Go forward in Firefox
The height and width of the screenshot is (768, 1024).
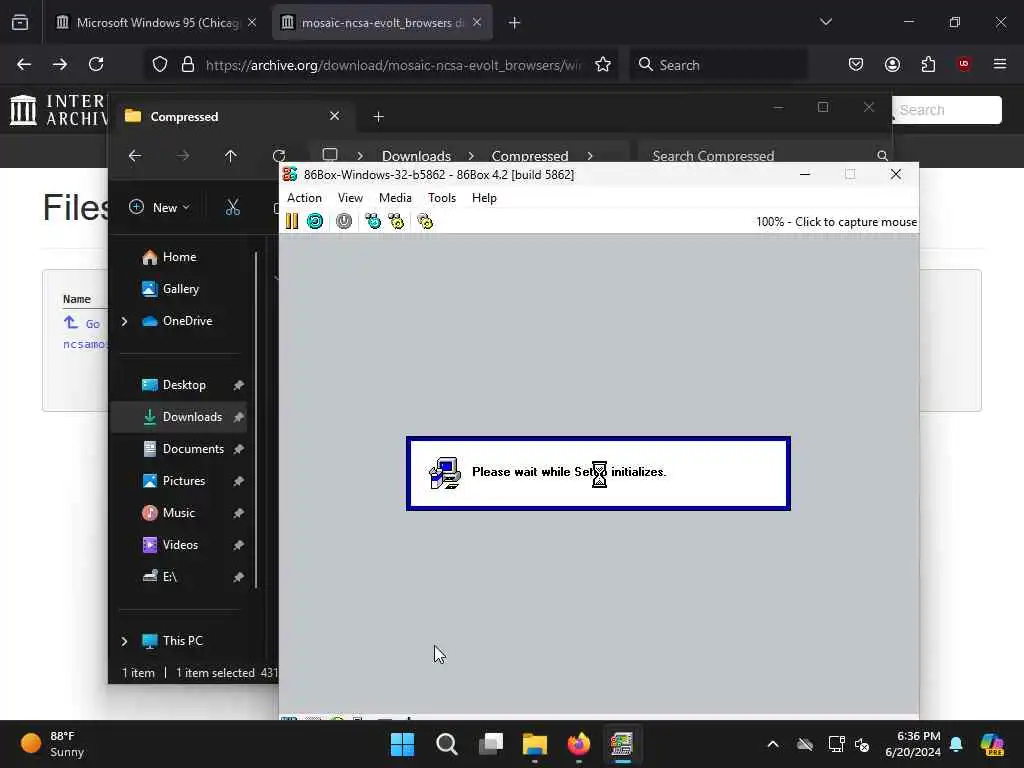(x=60, y=64)
